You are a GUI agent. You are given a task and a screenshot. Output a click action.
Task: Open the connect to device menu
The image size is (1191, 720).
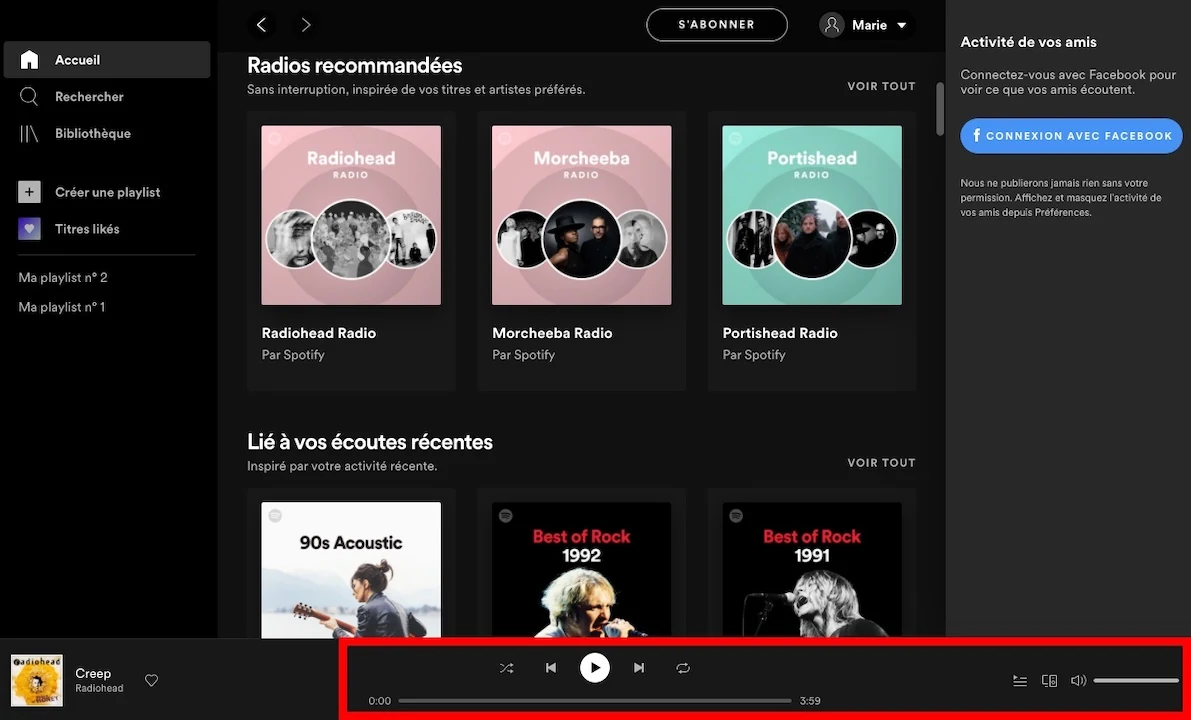click(x=1049, y=681)
